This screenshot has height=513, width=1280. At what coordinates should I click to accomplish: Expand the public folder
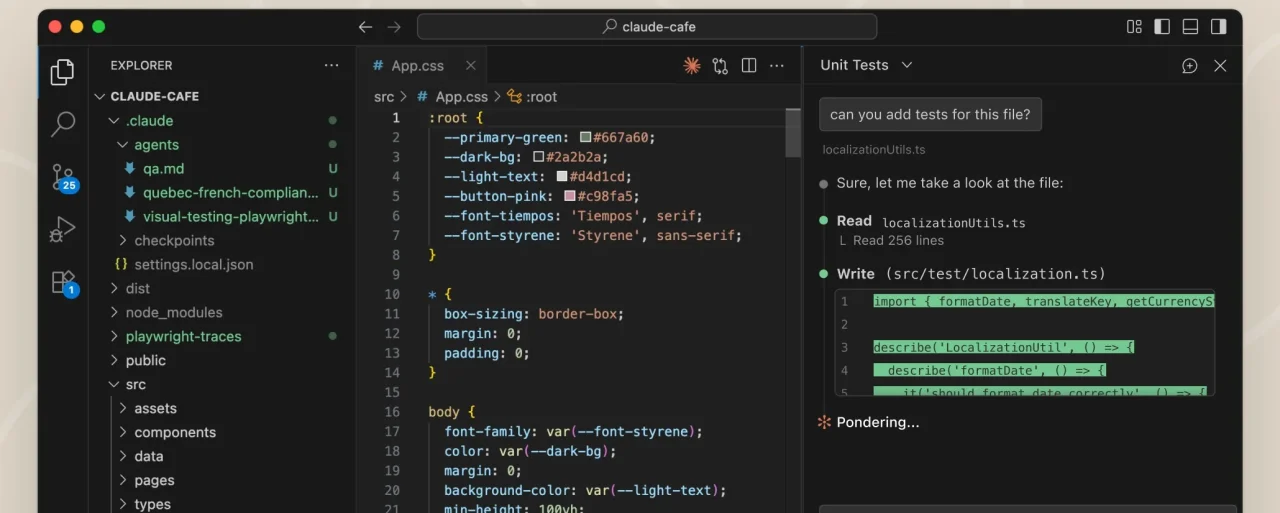tap(114, 361)
